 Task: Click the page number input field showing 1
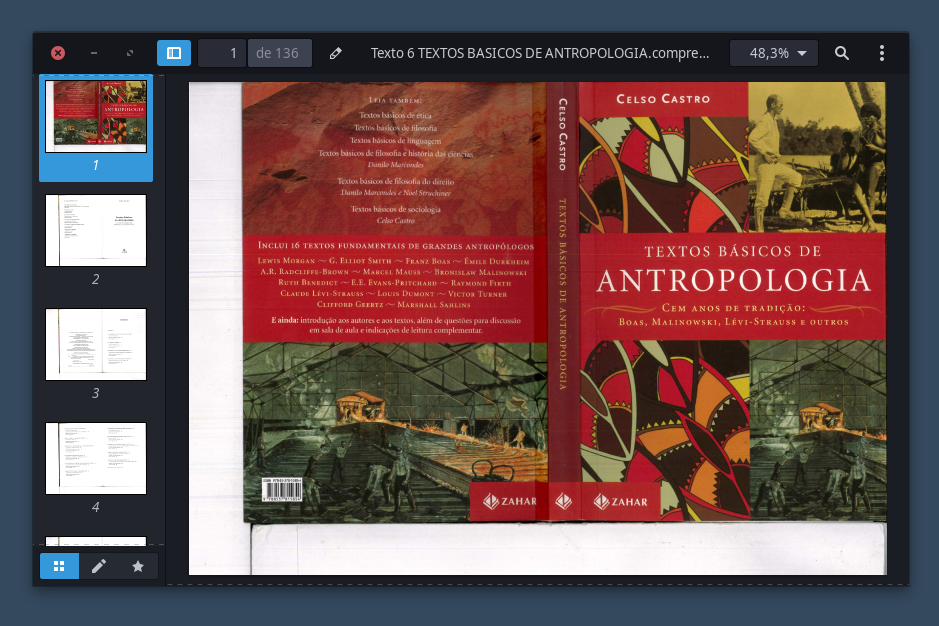221,52
